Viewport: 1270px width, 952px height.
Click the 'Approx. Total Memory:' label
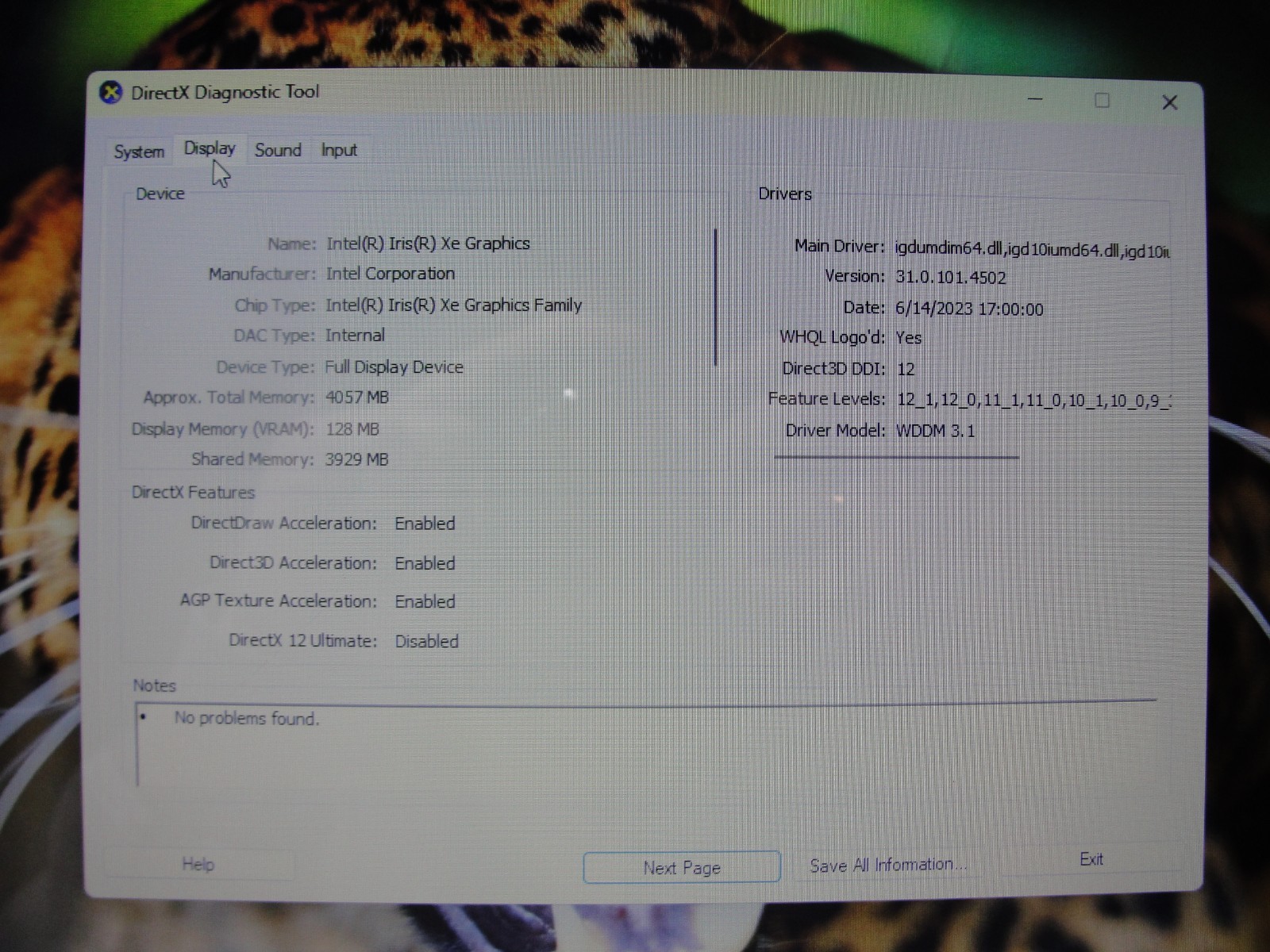[x=229, y=397]
